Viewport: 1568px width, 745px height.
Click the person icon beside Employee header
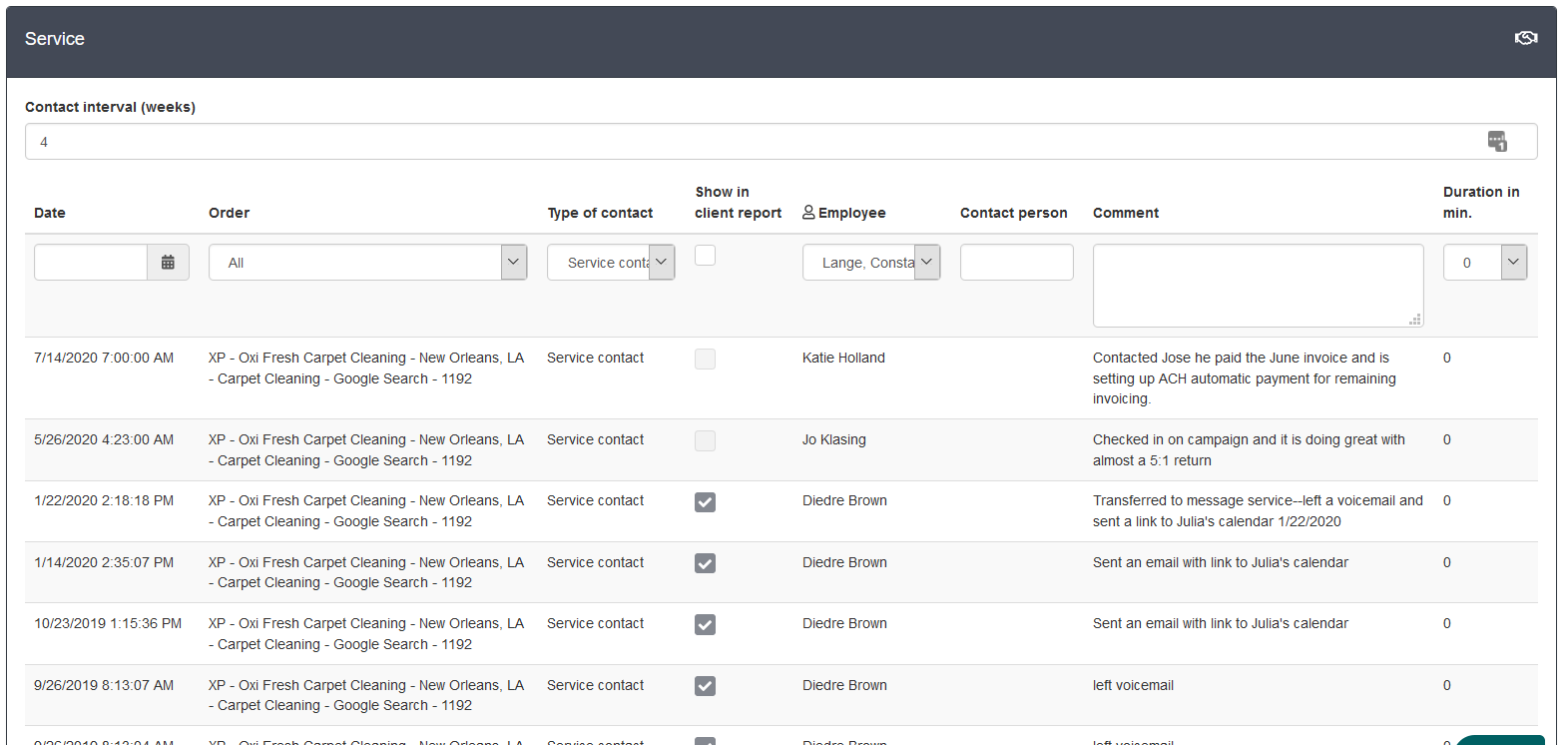(x=808, y=213)
